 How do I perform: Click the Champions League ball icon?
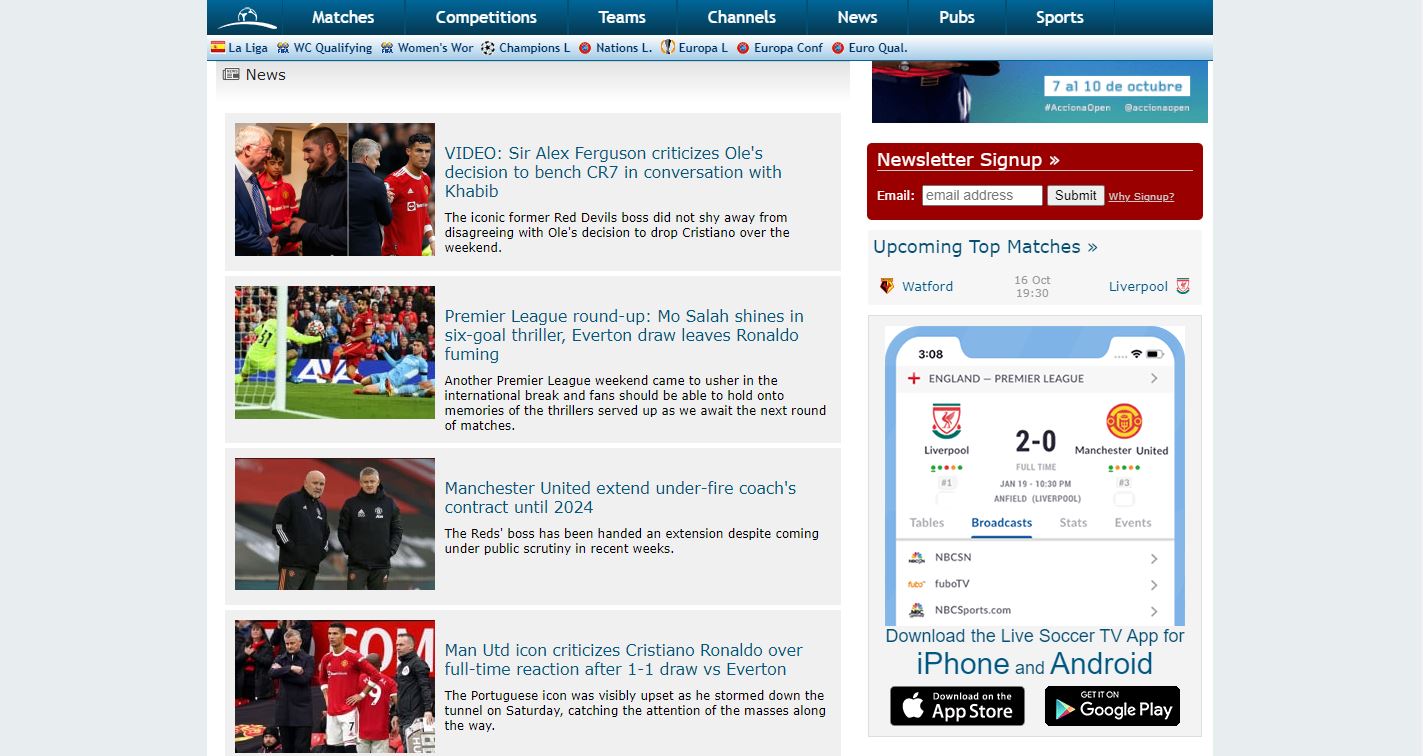[488, 48]
